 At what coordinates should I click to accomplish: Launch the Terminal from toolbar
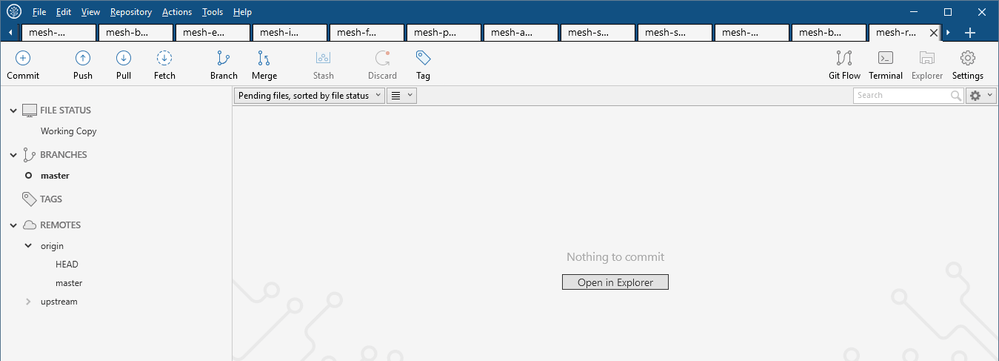point(886,59)
